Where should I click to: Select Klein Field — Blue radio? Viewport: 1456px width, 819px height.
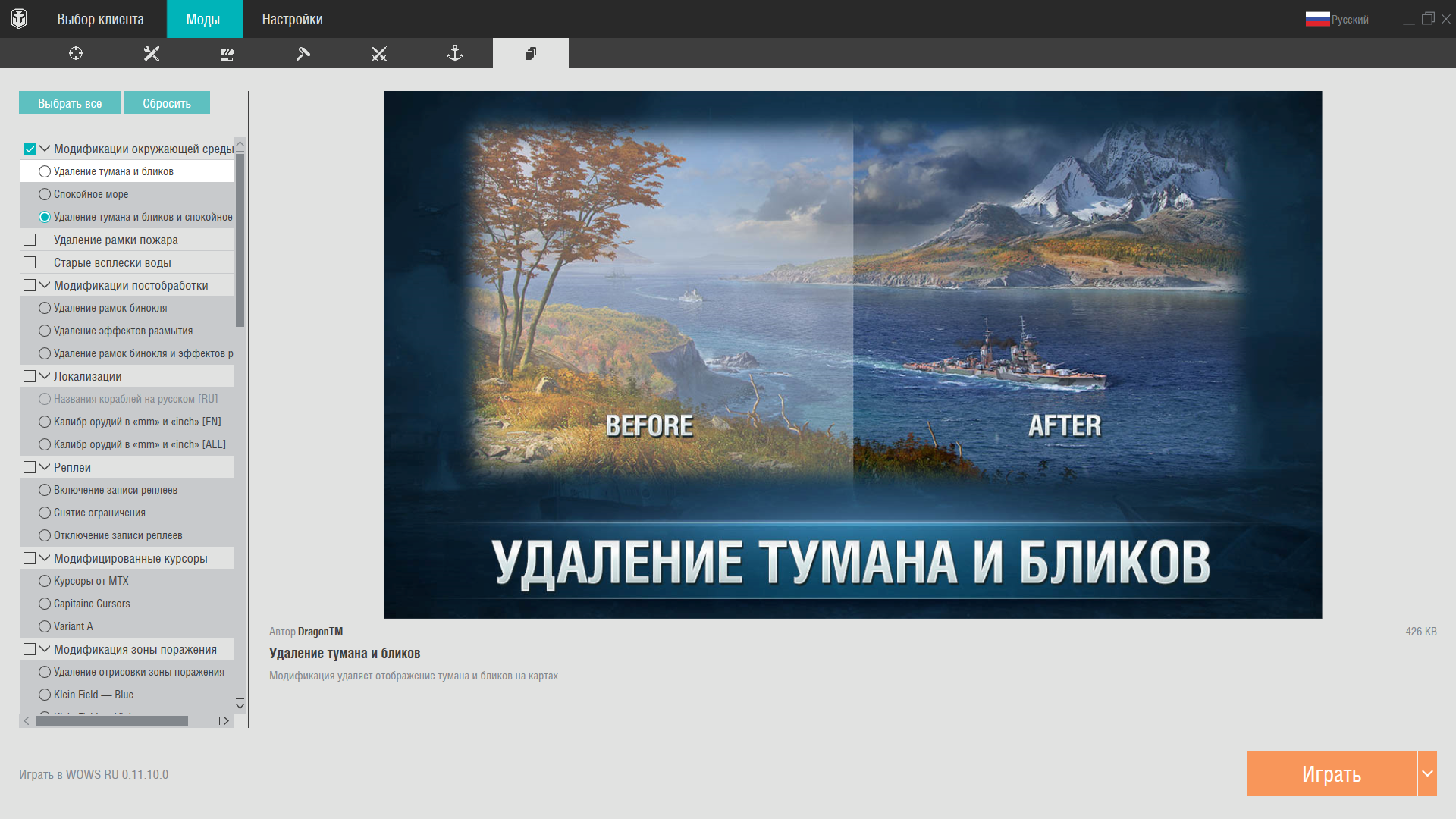tap(45, 695)
